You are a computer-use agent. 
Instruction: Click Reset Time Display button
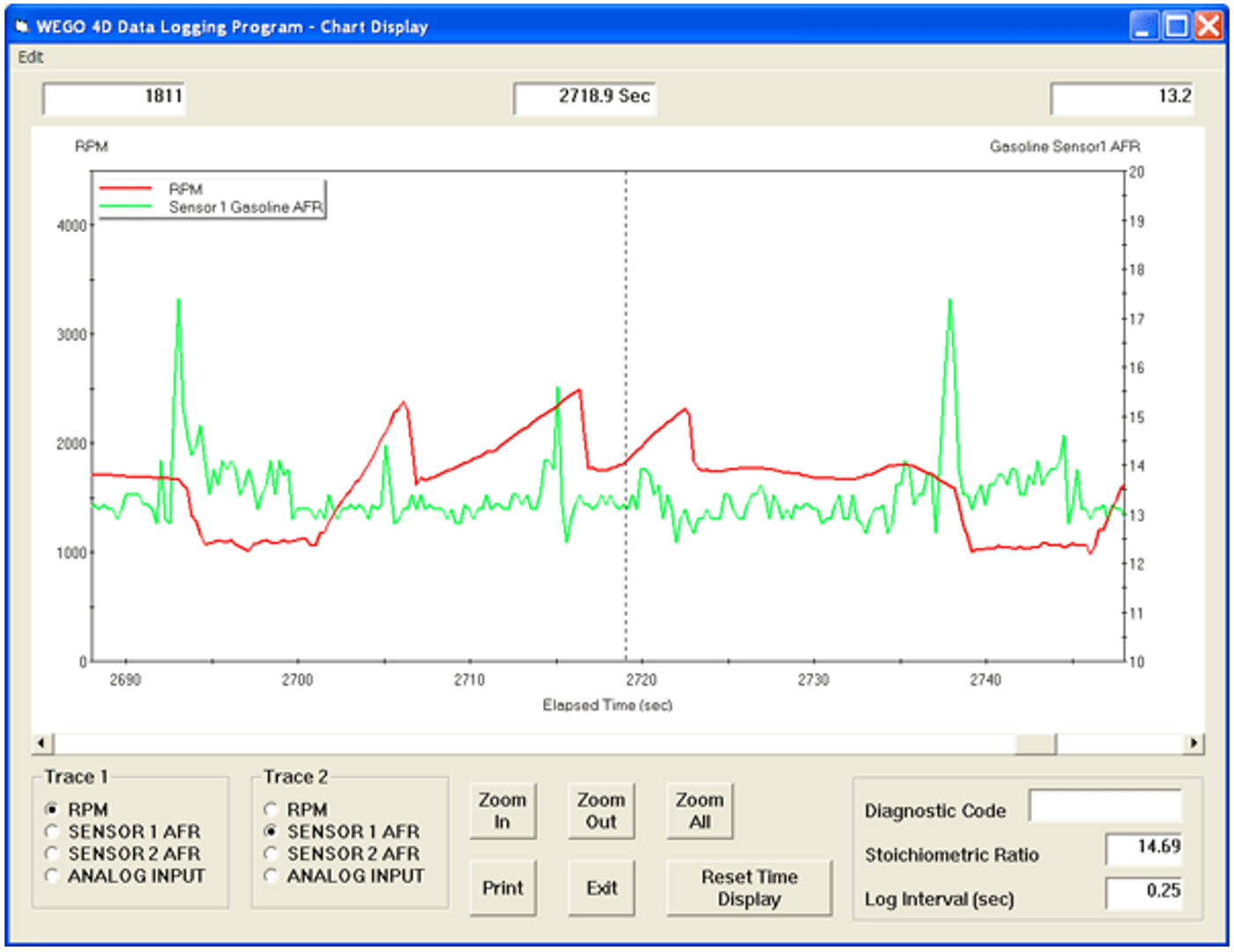749,888
